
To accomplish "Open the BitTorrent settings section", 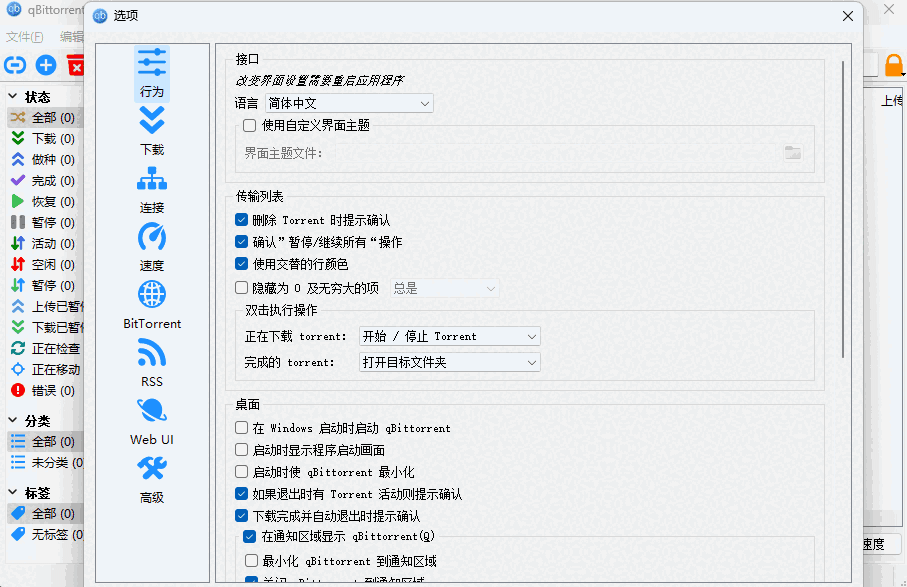I will tap(152, 305).
